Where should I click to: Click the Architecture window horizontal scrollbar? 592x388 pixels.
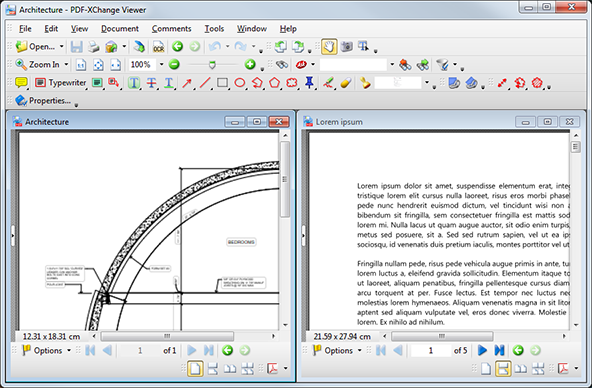tap(167, 336)
